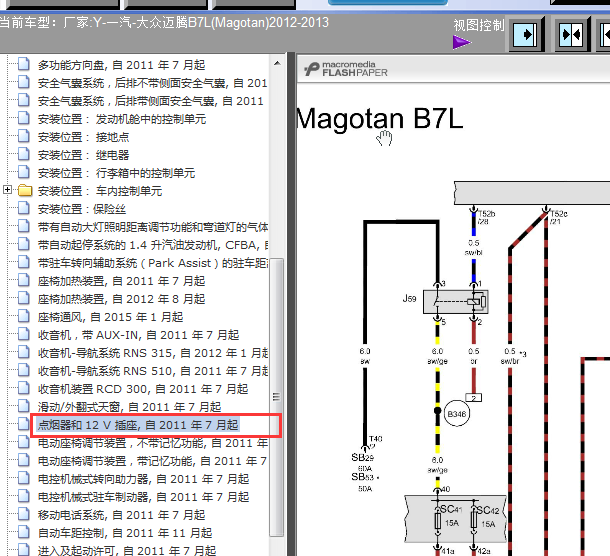The image size is (610, 556).
Task: Open 带自动起停系统的 1.4 升汽油发动机 CFBA
Action: (152, 245)
